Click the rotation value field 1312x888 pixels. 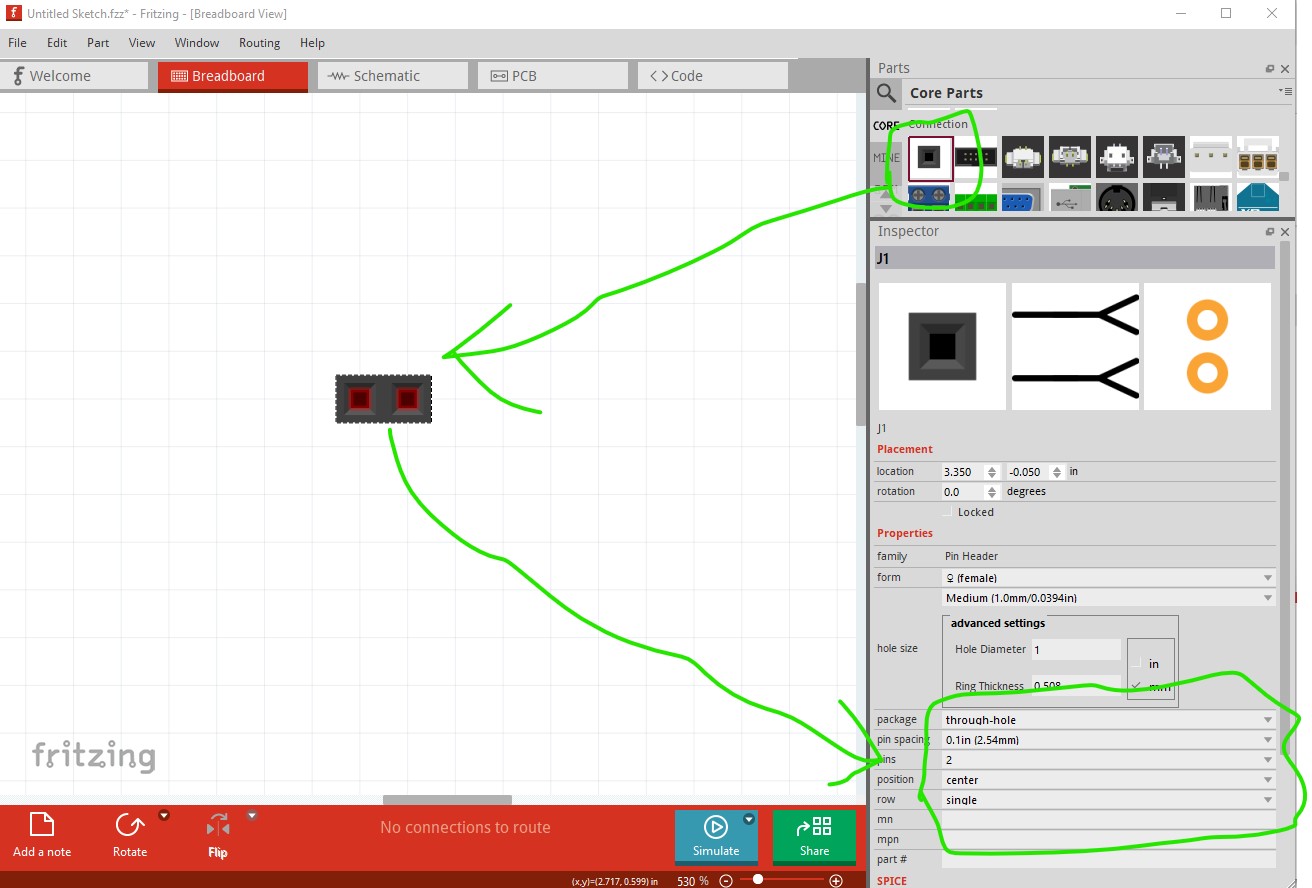(963, 492)
